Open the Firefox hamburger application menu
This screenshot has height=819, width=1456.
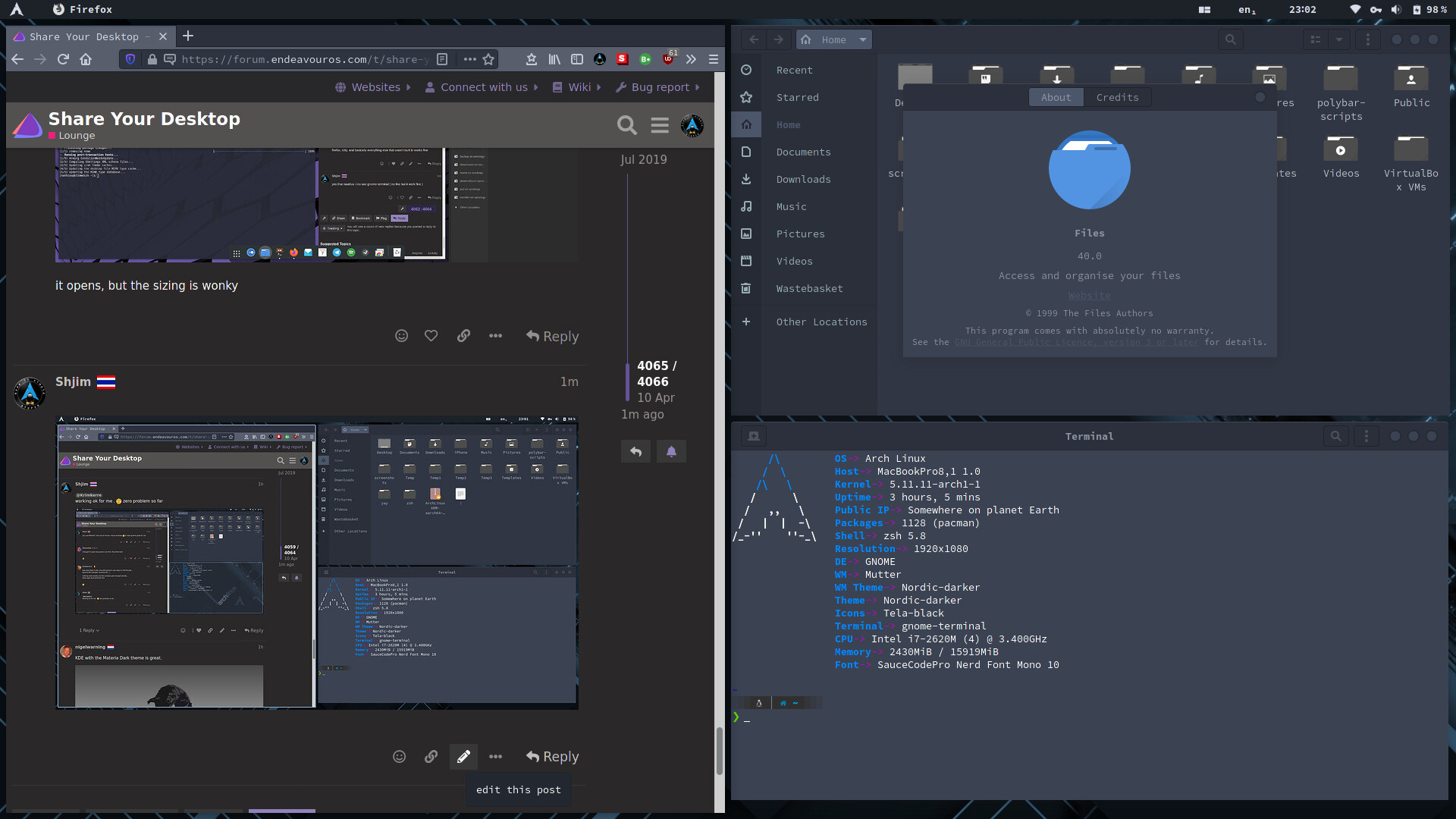coord(714,59)
